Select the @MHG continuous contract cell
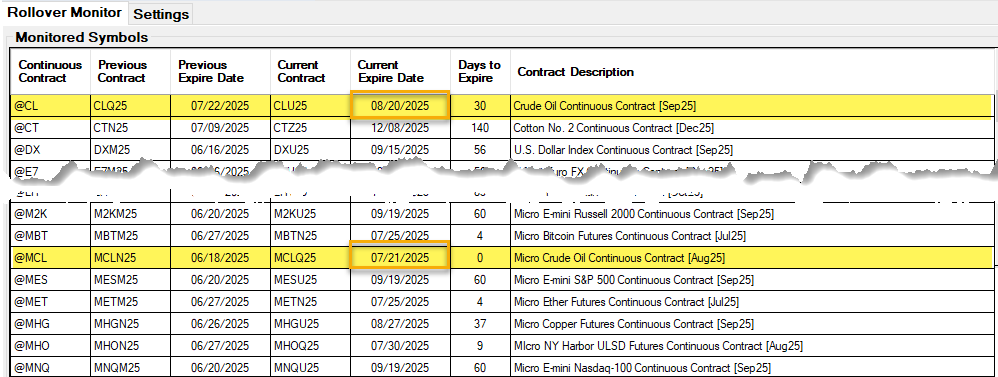The image size is (998, 377). pos(51,324)
